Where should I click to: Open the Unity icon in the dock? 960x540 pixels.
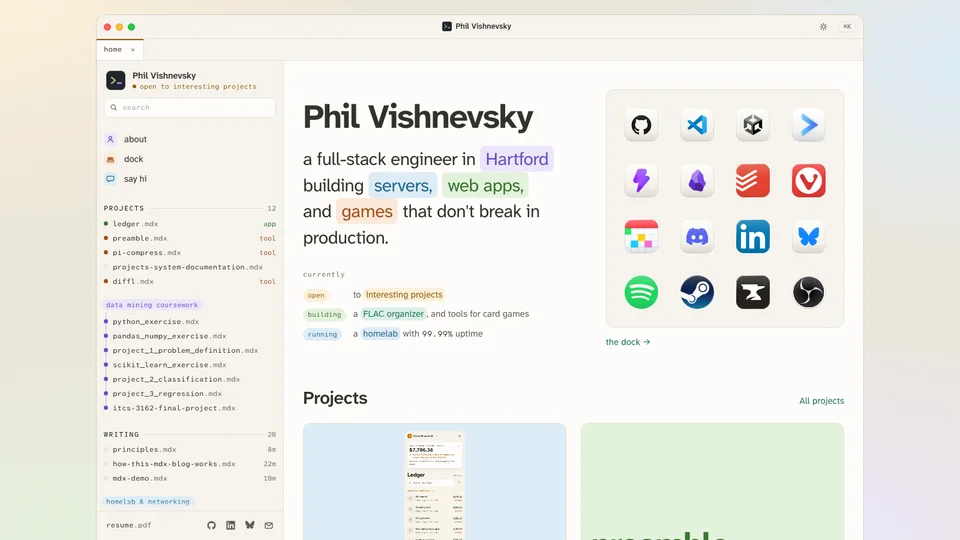click(752, 125)
